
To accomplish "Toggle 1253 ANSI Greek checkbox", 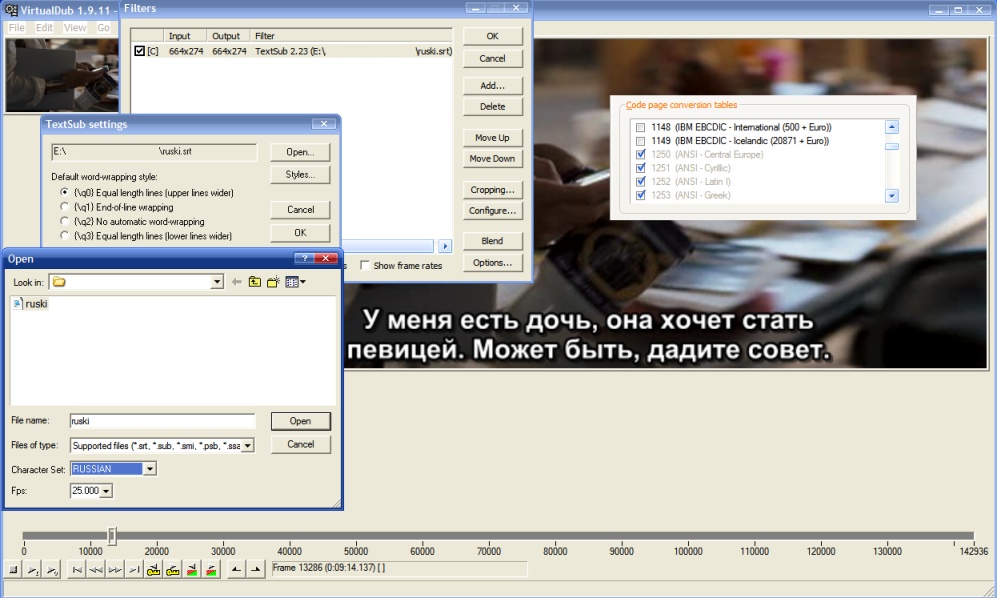I will tap(640, 195).
